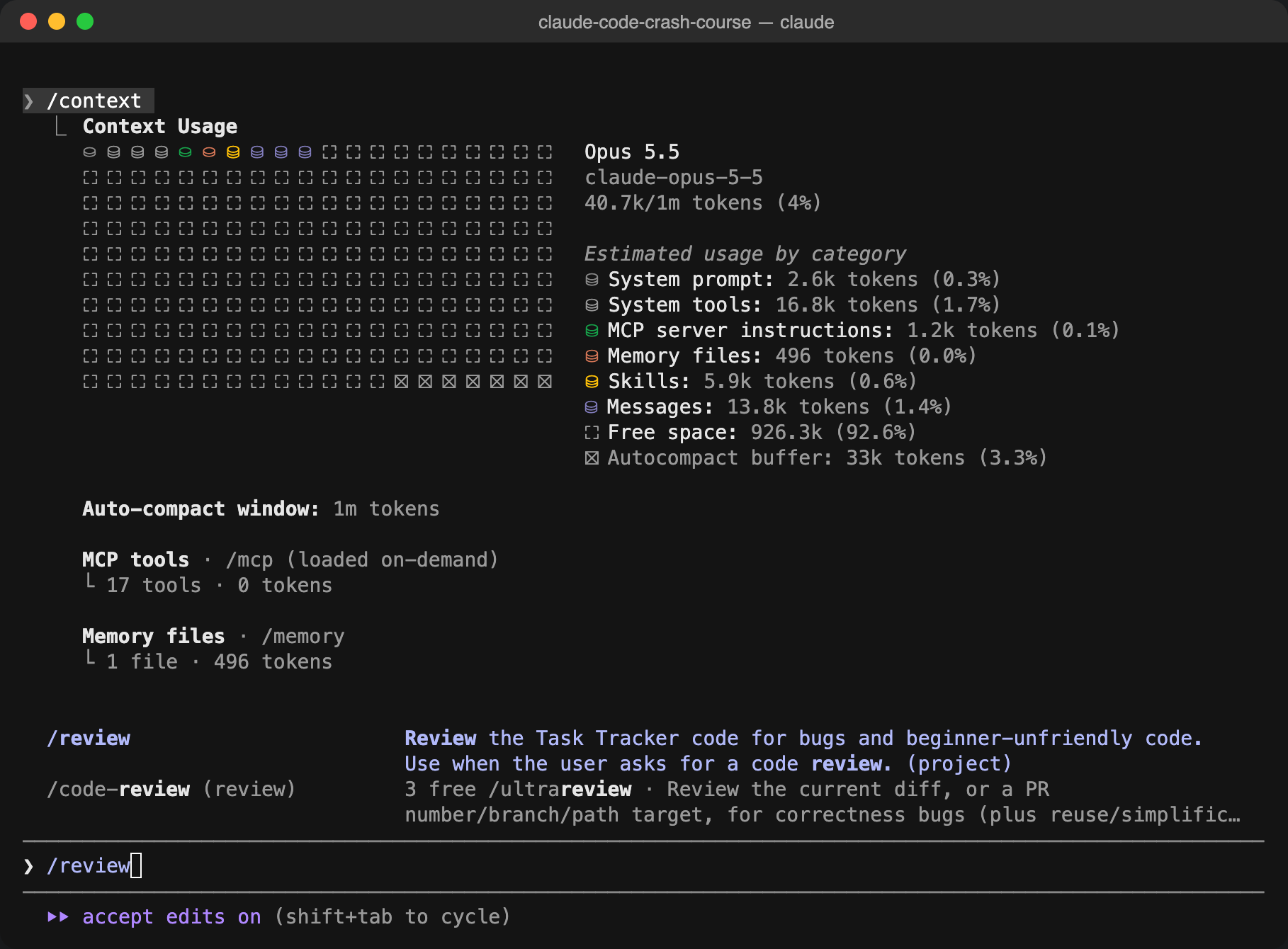Image resolution: width=1288 pixels, height=949 pixels.
Task: Click the 40.7k/1m tokens (4%) text
Action: (703, 203)
